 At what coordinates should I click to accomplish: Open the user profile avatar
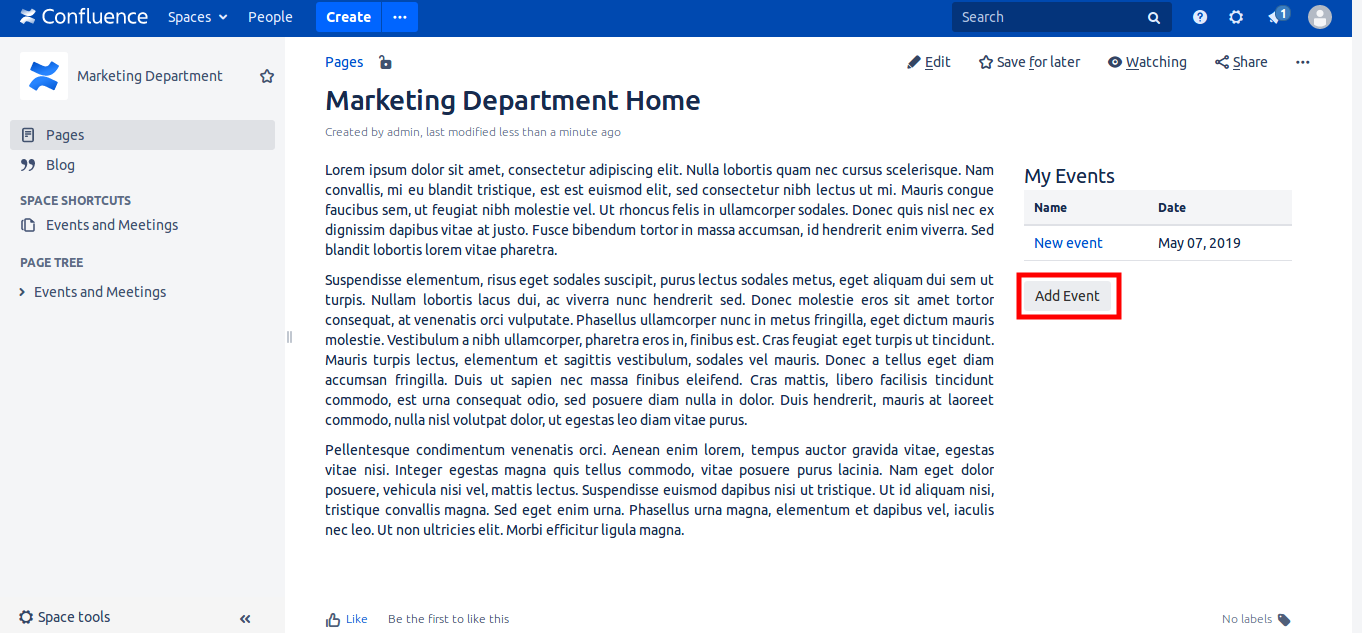1320,17
